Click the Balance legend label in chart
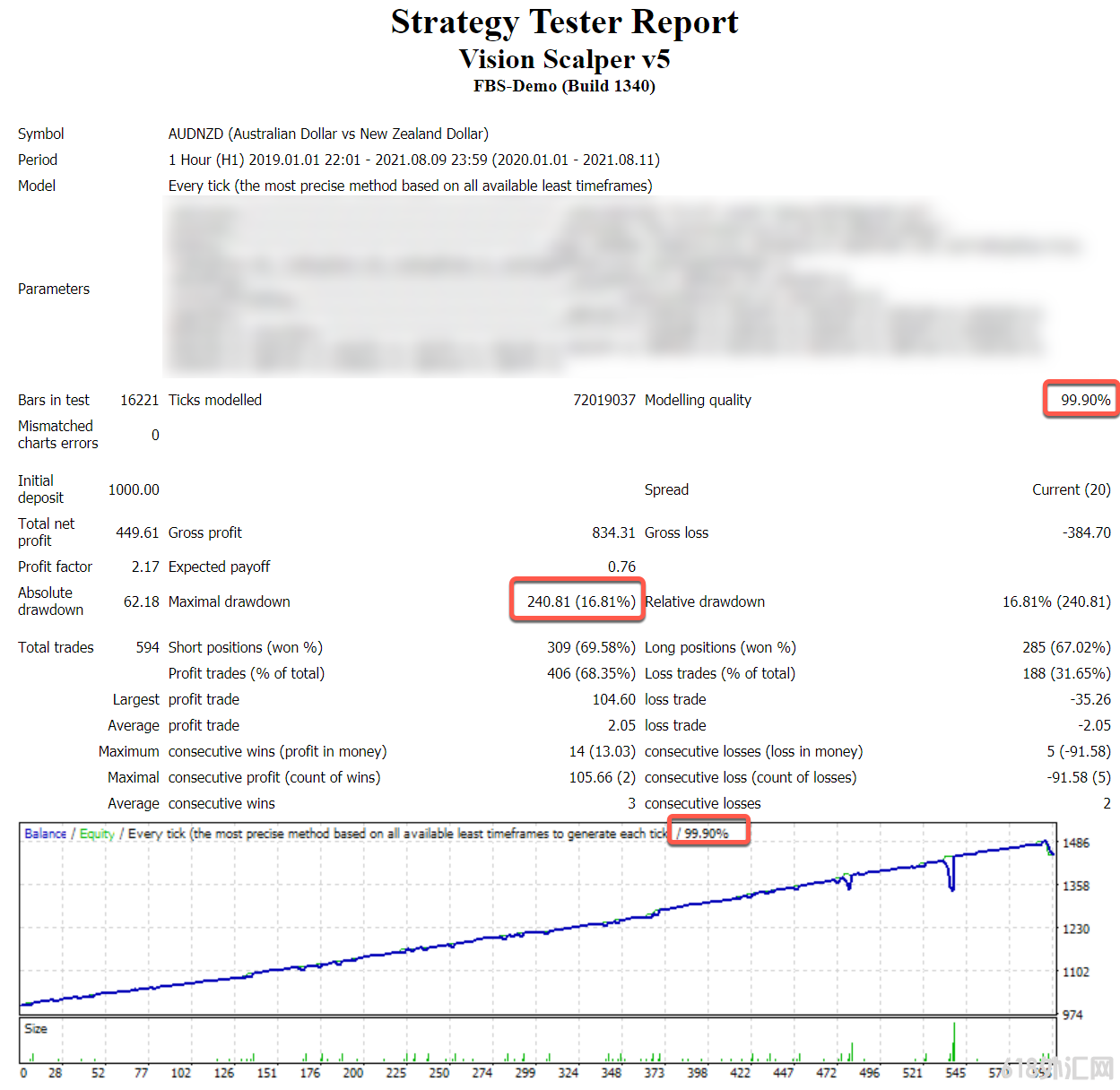1120x1090 pixels. [45, 834]
